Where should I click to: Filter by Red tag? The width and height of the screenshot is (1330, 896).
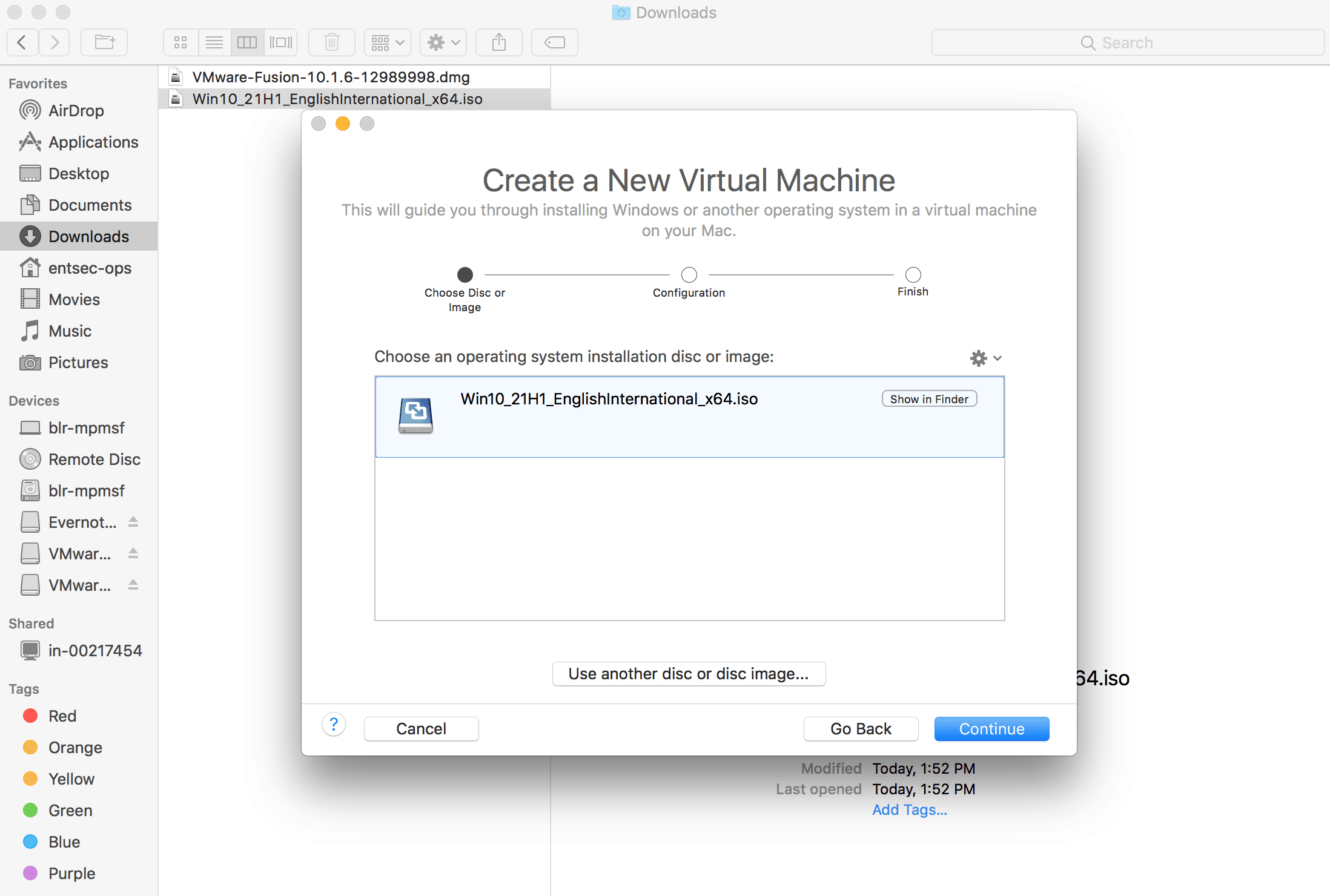79,716
